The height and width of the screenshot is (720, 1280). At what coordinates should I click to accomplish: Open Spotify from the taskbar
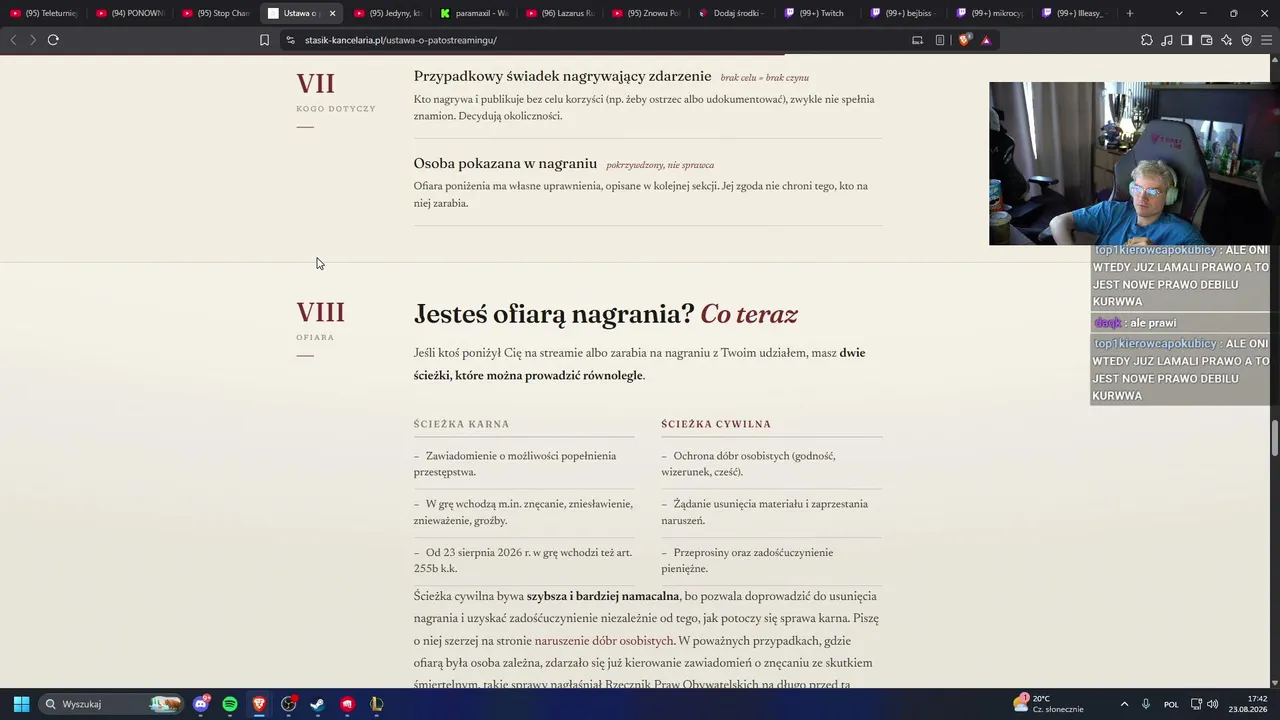pos(230,704)
